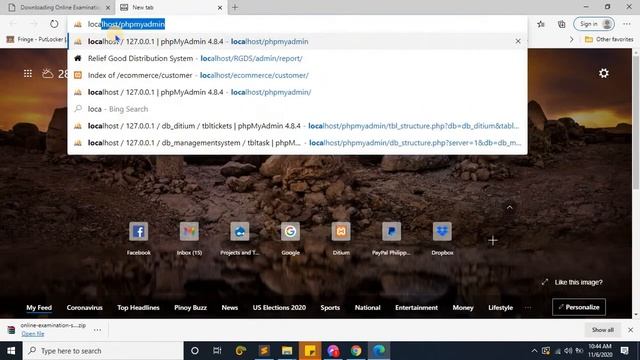640x360 pixels.
Task: Open Cortana circle icon on taskbar
Action: [195, 351]
